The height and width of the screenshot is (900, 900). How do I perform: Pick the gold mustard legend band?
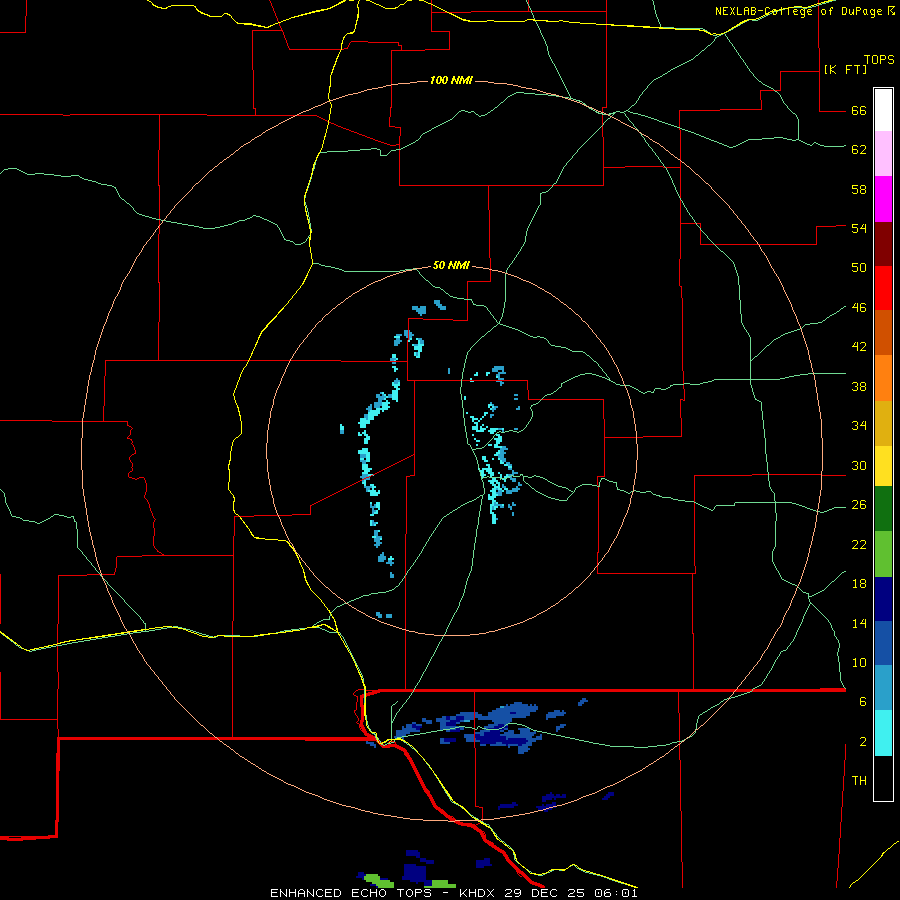(883, 423)
